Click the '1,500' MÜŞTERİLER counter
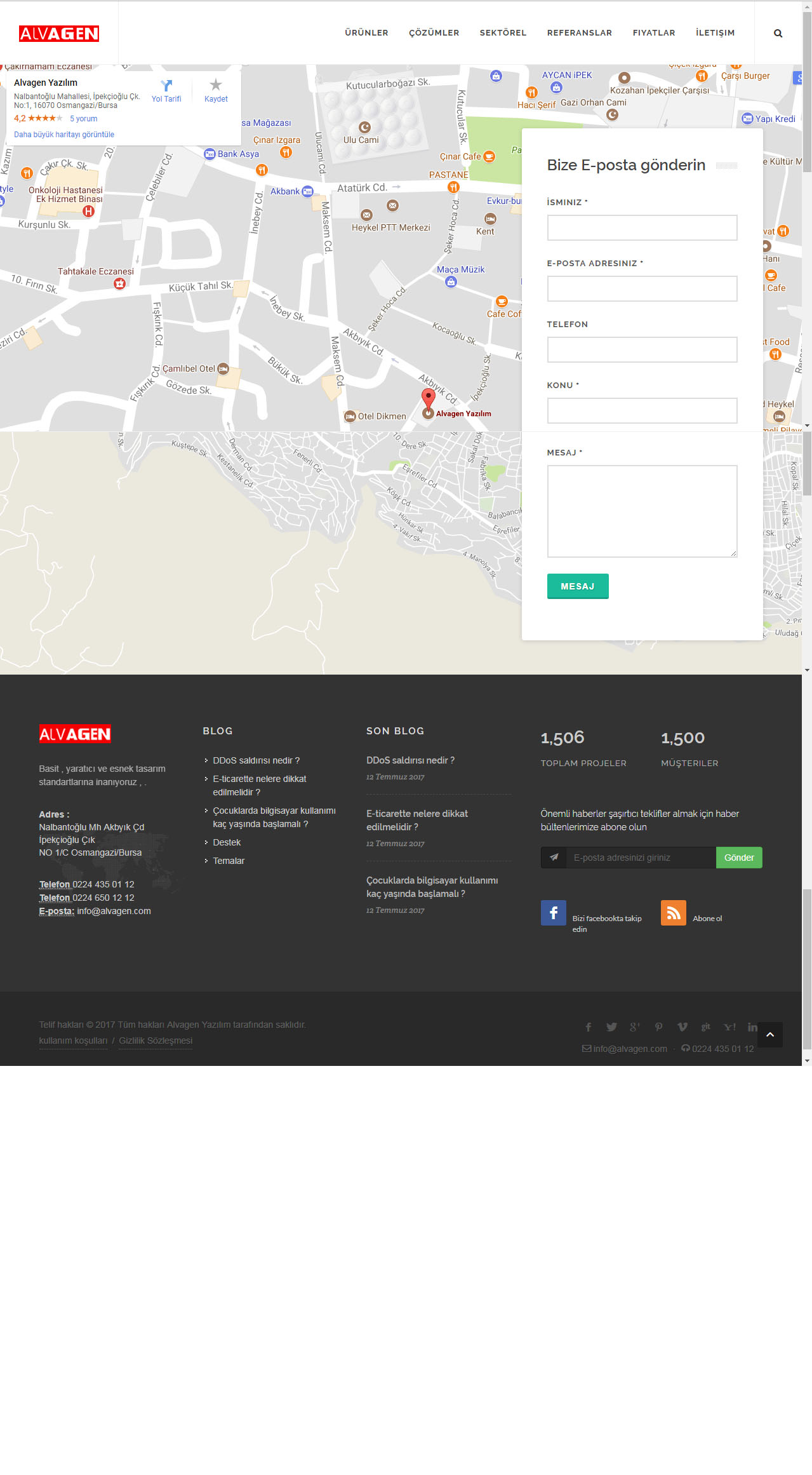This screenshot has height=1475, width=812. coord(682,737)
